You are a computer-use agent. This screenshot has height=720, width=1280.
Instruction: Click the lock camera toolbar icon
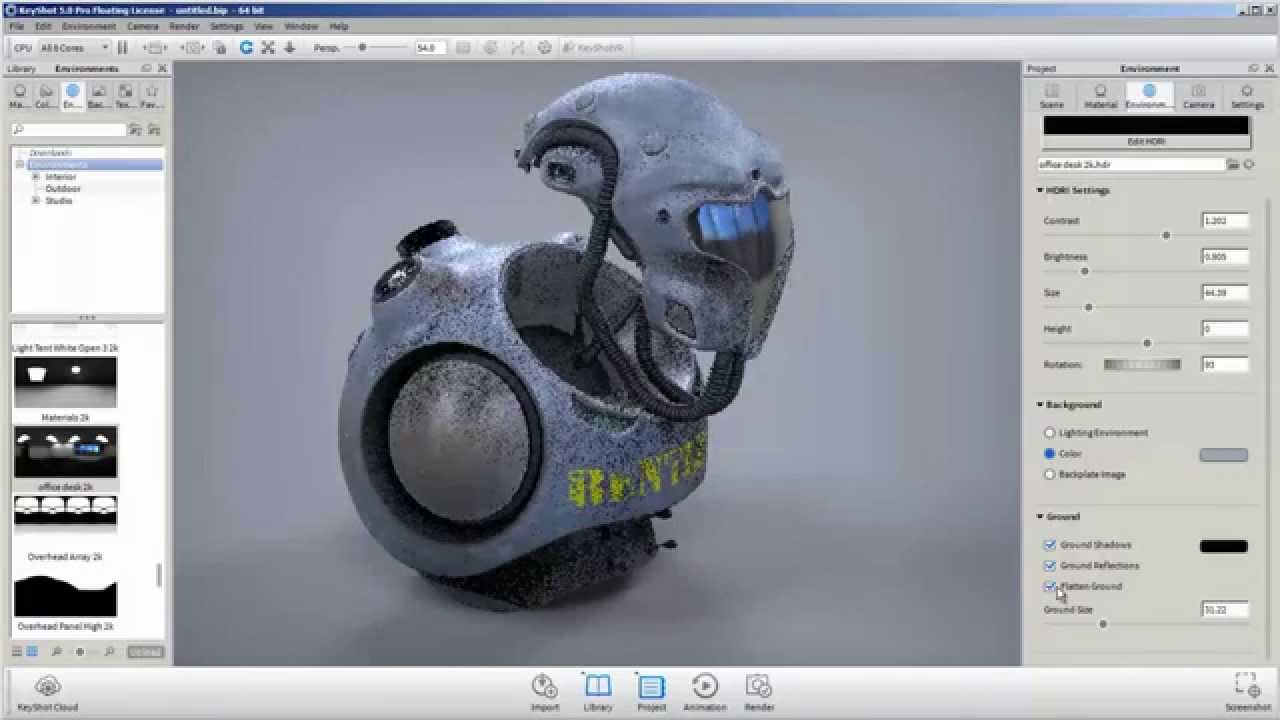pyautogui.click(x=220, y=47)
